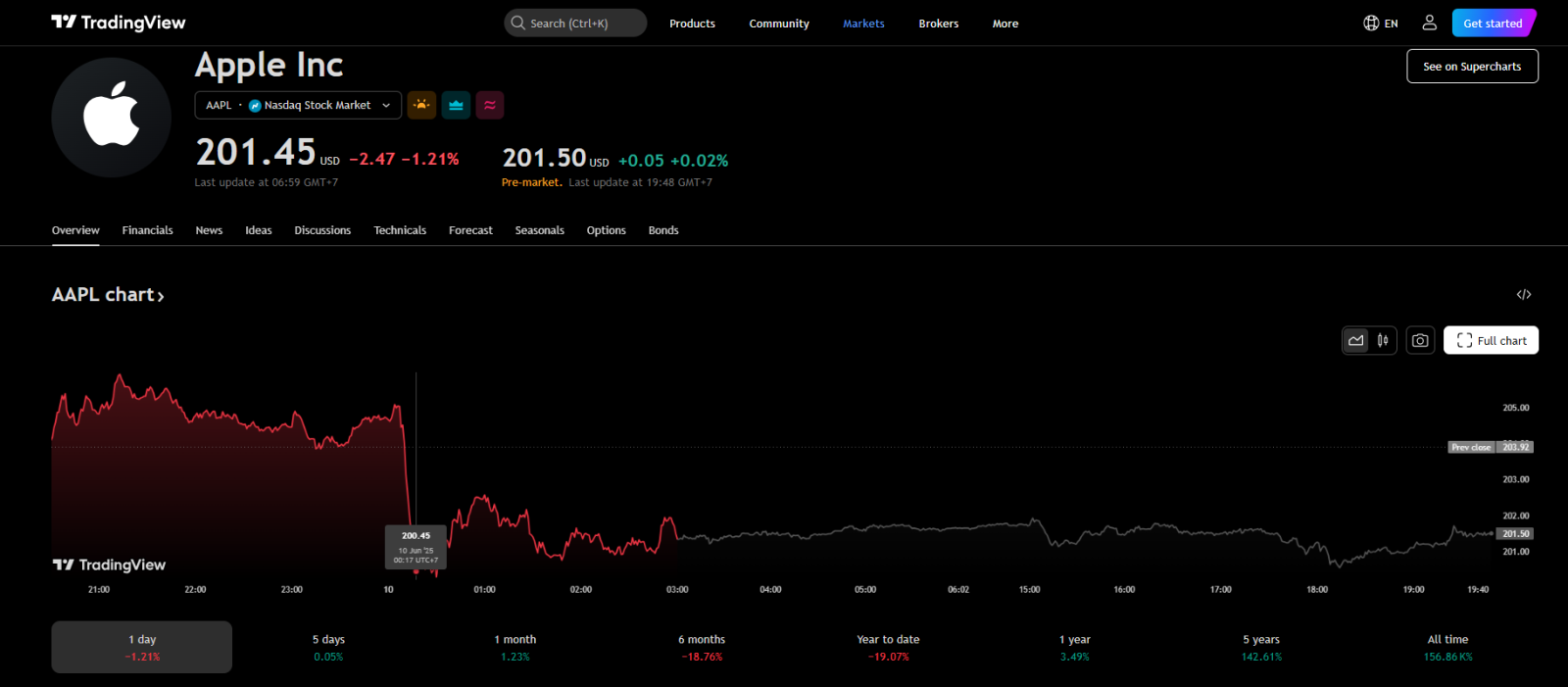The width and height of the screenshot is (1568, 687).
Task: Click the Apple Inc title
Action: click(269, 65)
